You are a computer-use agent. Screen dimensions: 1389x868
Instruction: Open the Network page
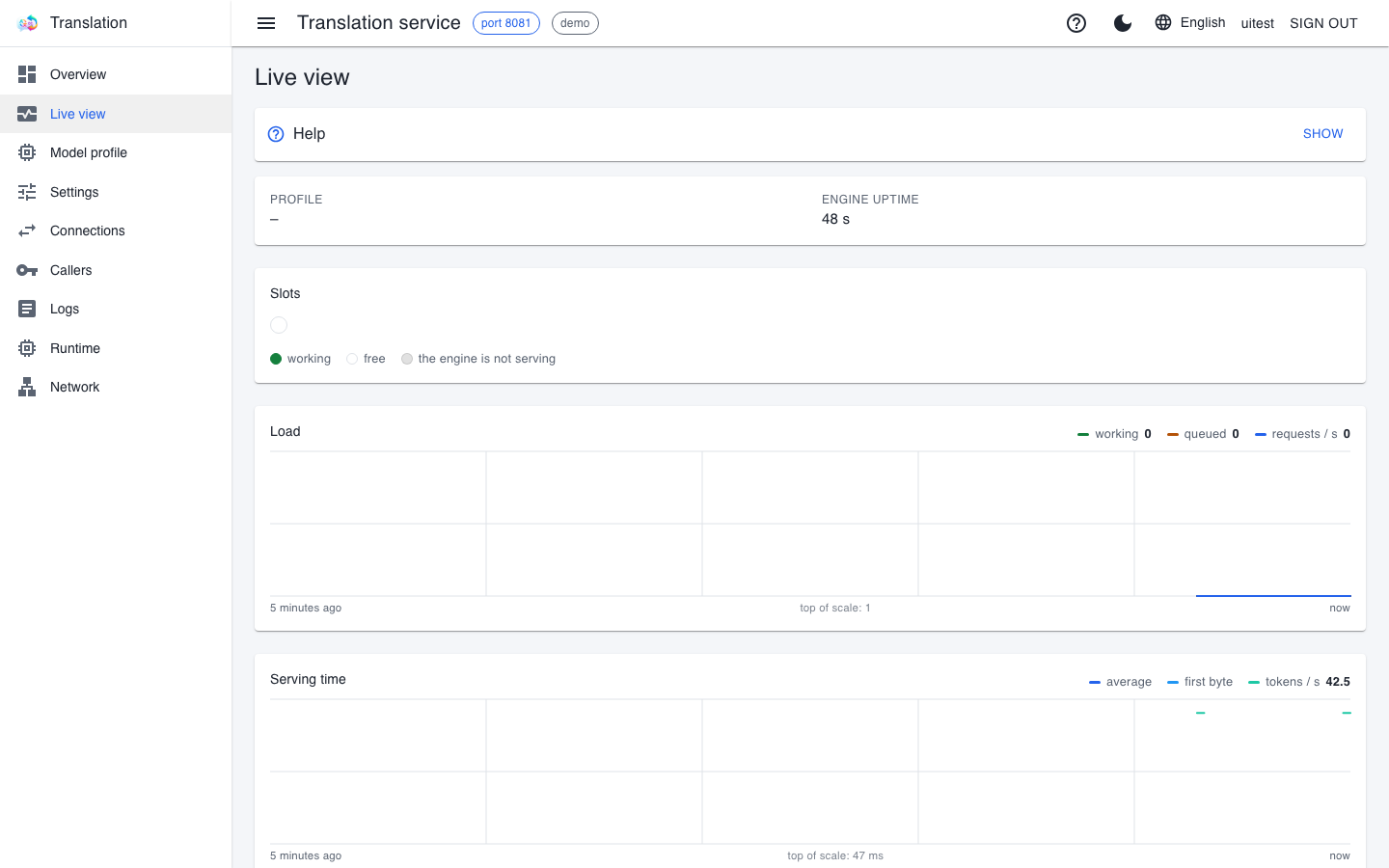click(116, 387)
